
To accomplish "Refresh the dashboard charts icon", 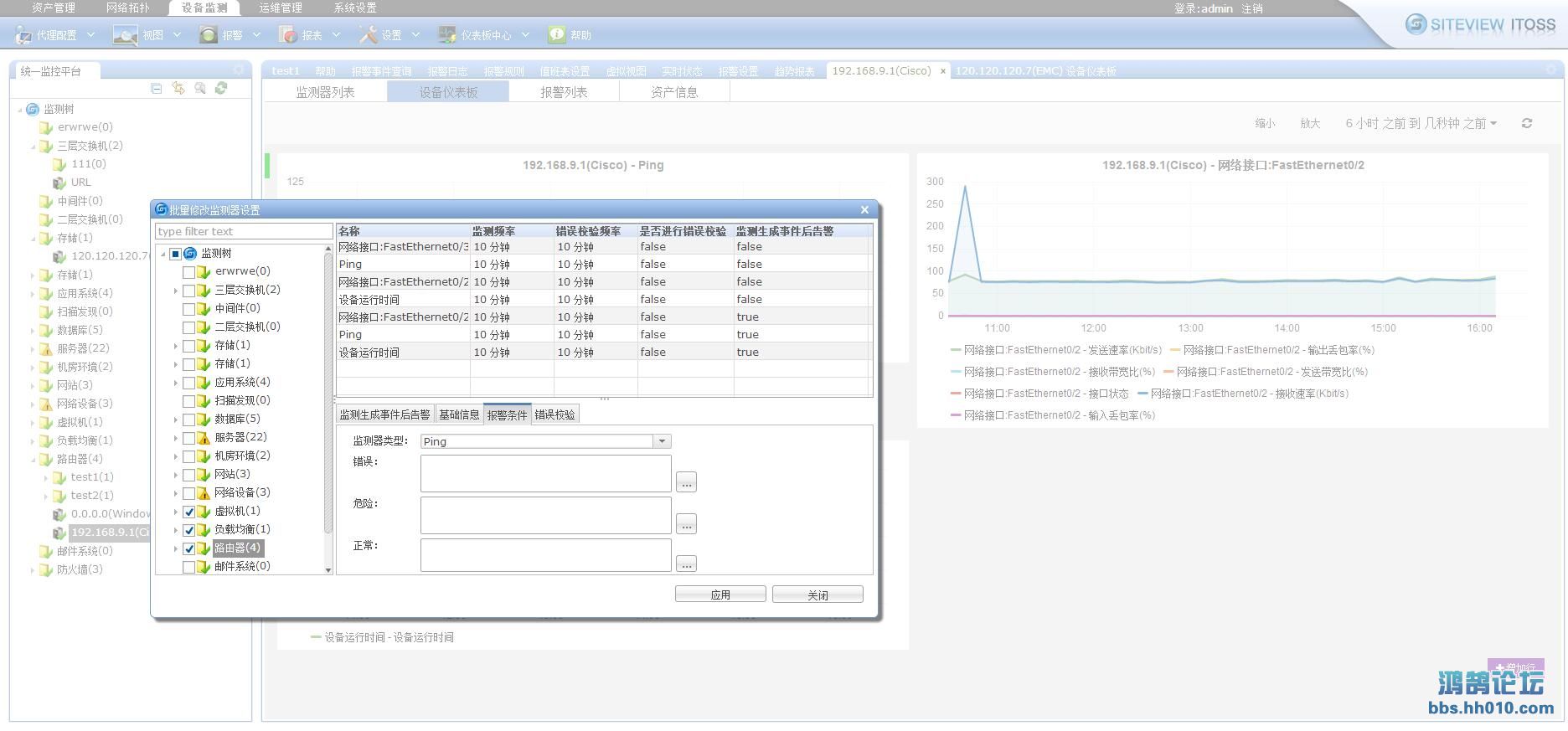I will (1527, 123).
